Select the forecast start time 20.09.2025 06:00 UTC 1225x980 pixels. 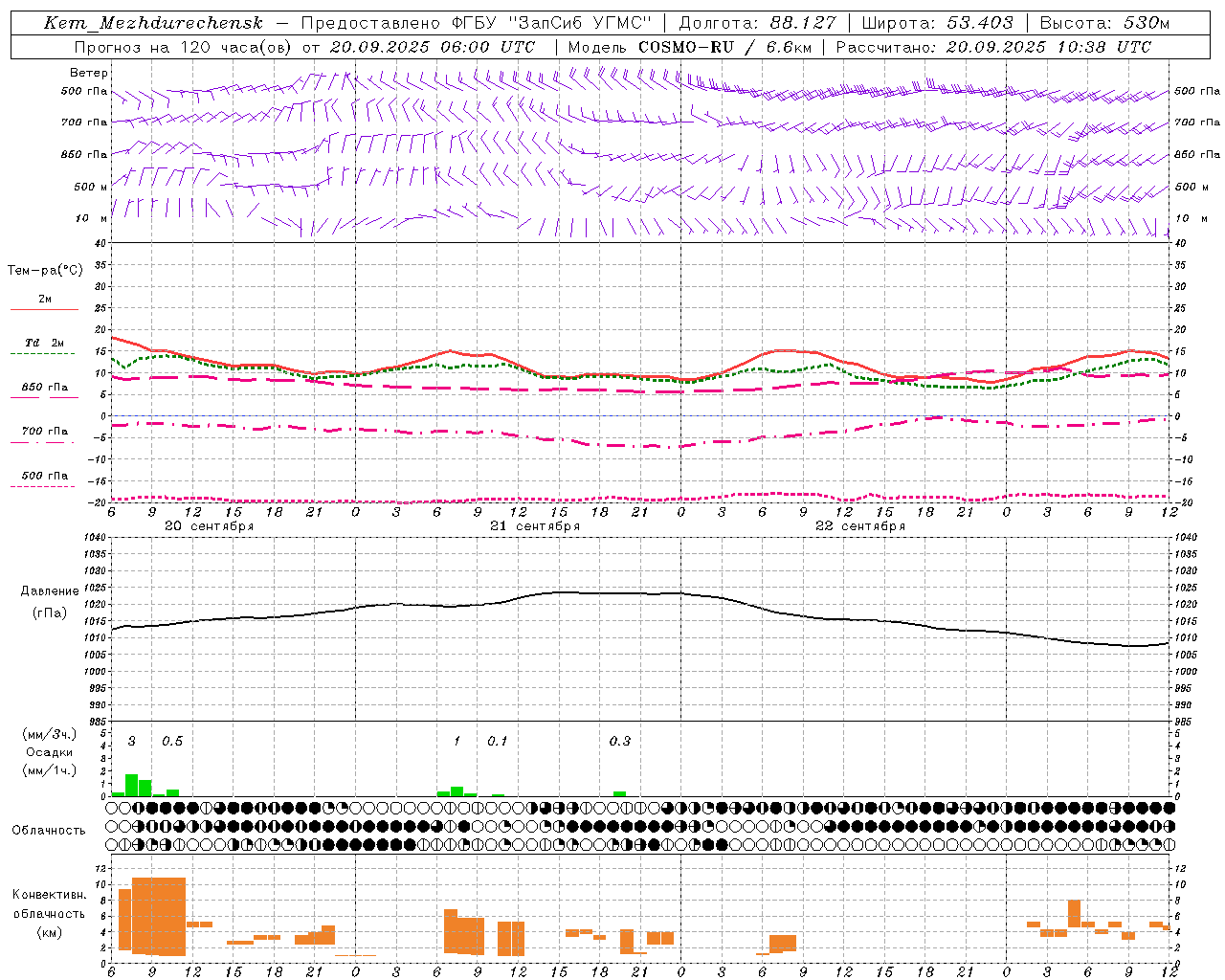coord(433,47)
